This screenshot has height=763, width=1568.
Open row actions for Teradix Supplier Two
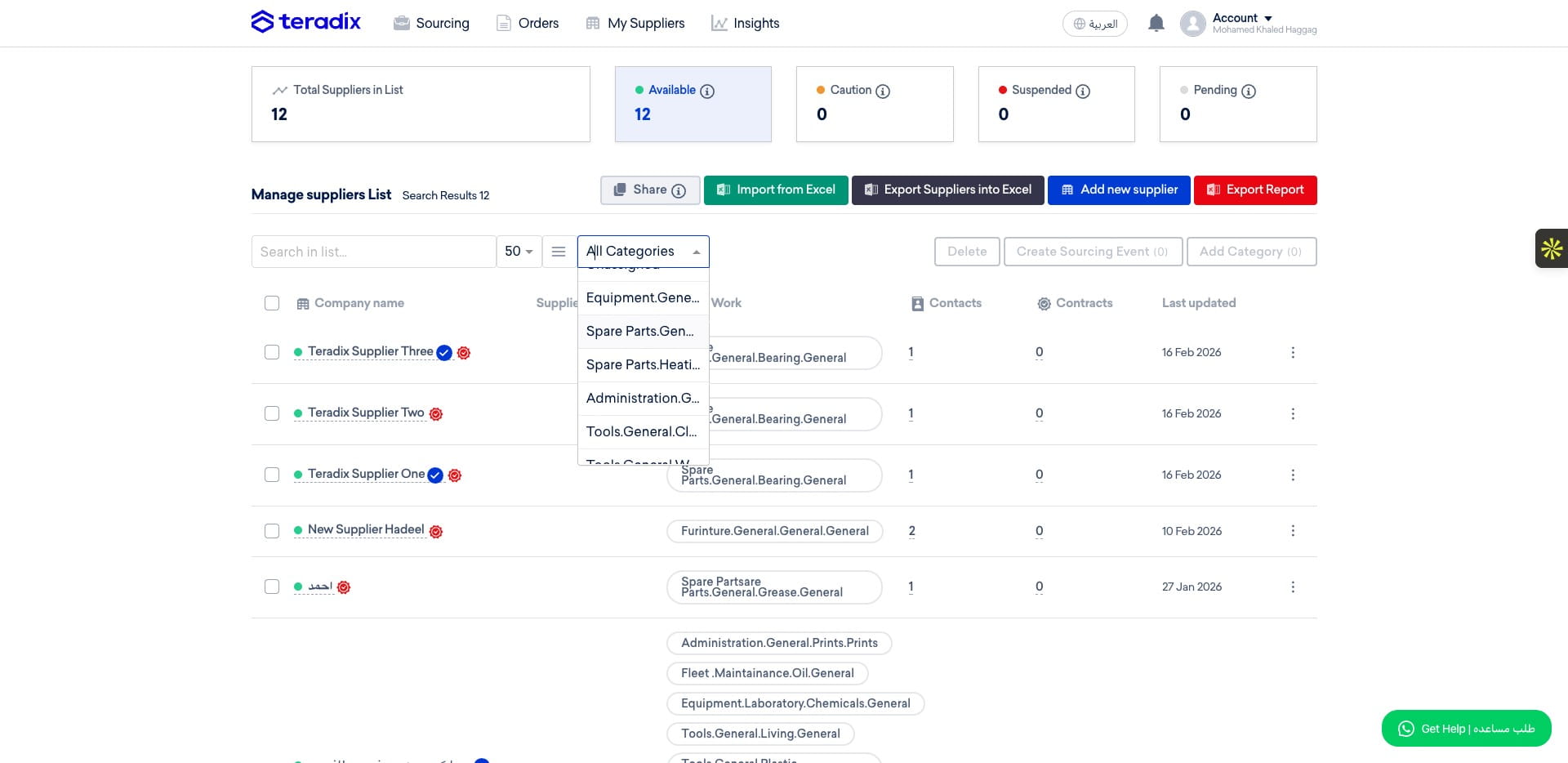click(1293, 413)
